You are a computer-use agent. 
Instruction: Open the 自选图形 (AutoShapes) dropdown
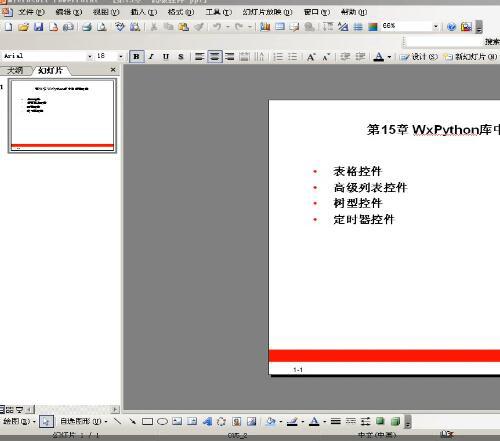point(83,421)
